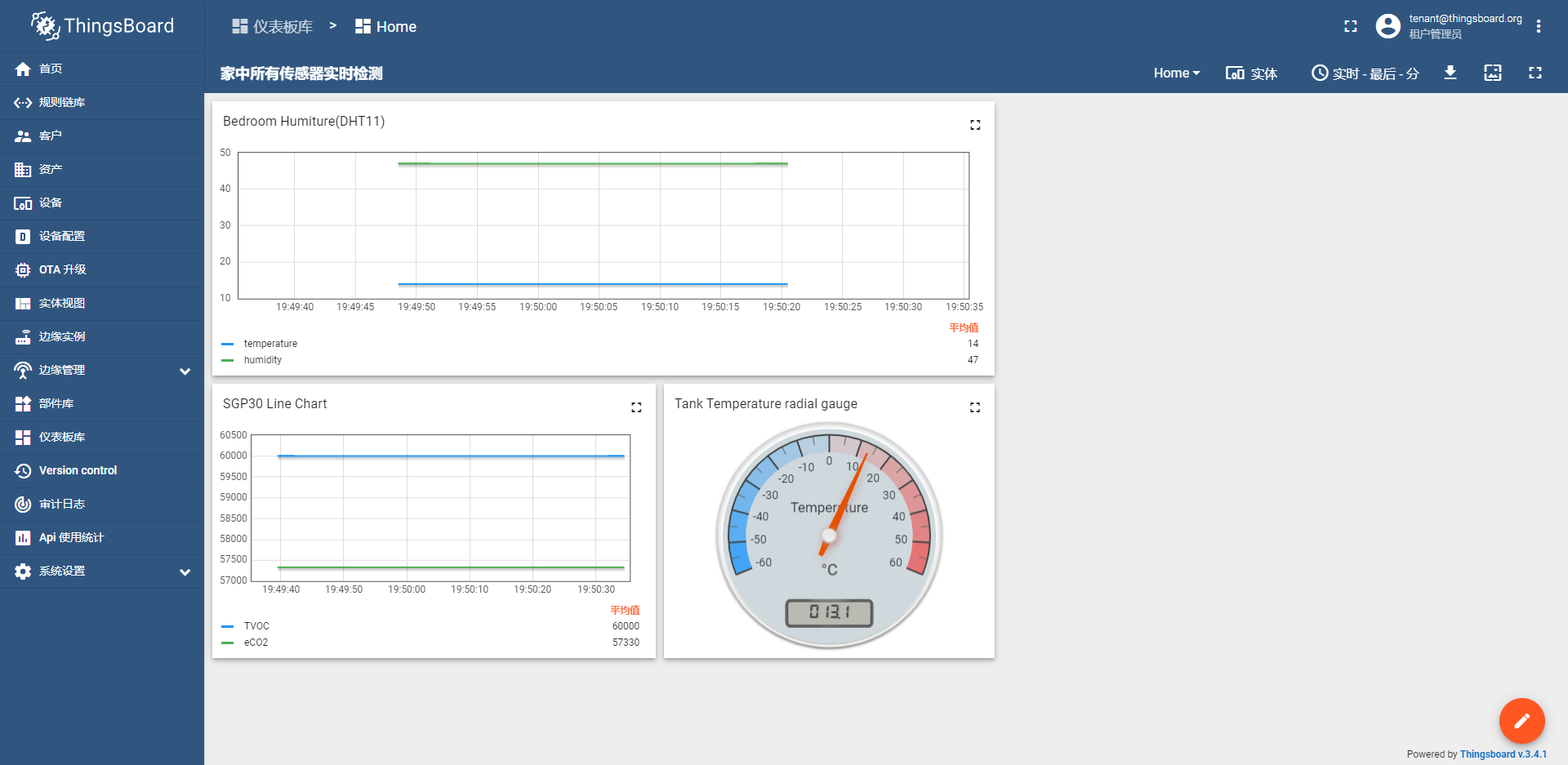Toggle fullscreen in the top header

pos(1351,26)
